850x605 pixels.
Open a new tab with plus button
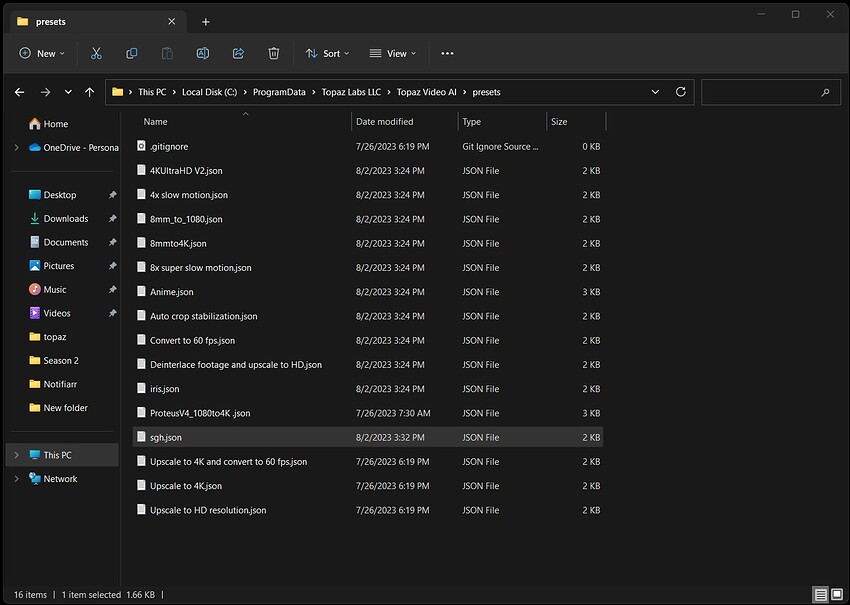206,21
